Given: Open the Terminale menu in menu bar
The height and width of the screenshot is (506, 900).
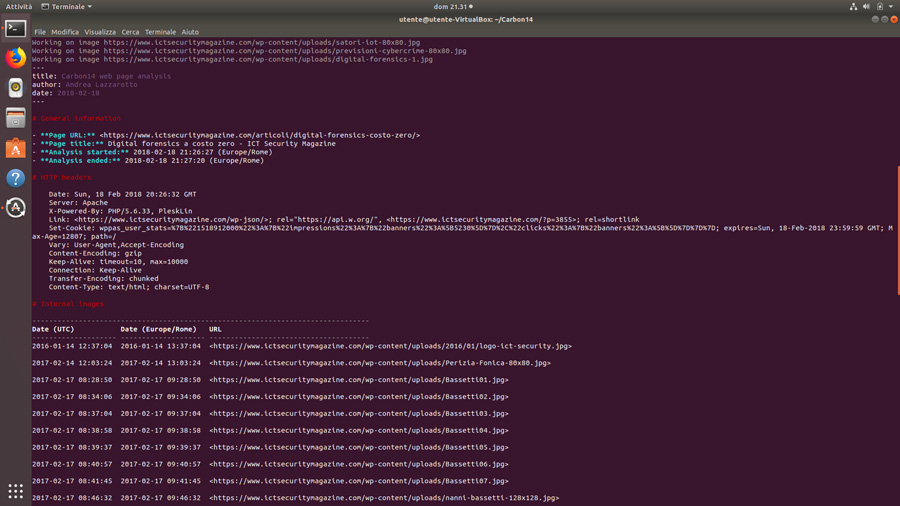Looking at the screenshot, I should (x=160, y=32).
